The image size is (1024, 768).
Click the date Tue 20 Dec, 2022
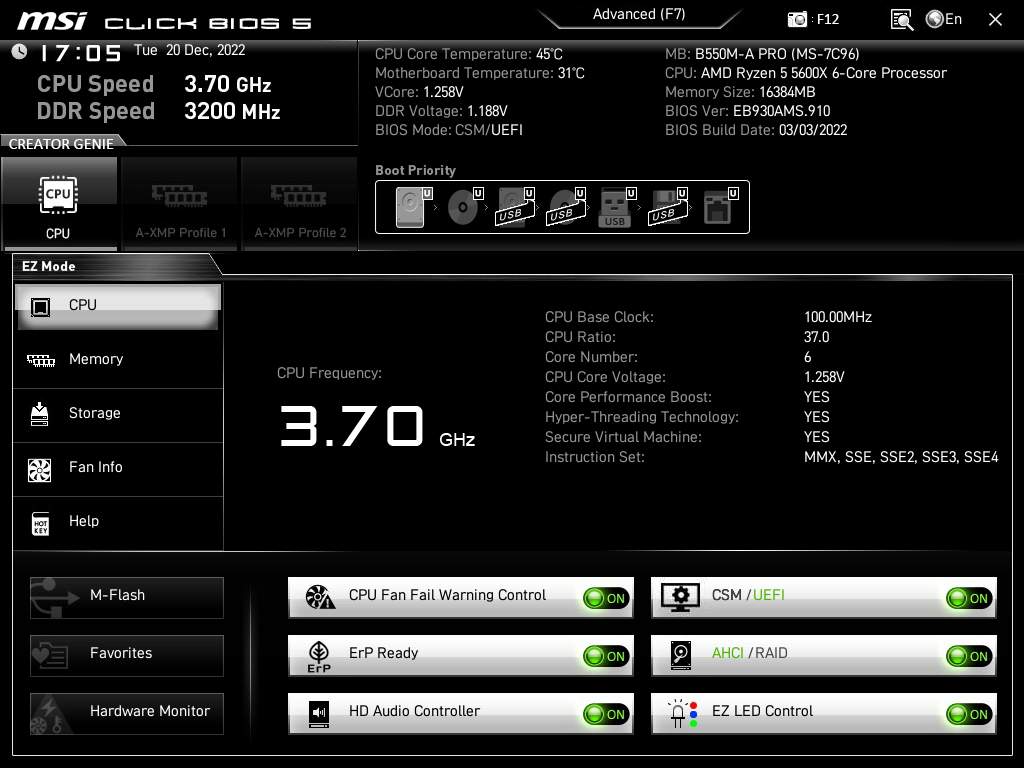(x=189, y=50)
